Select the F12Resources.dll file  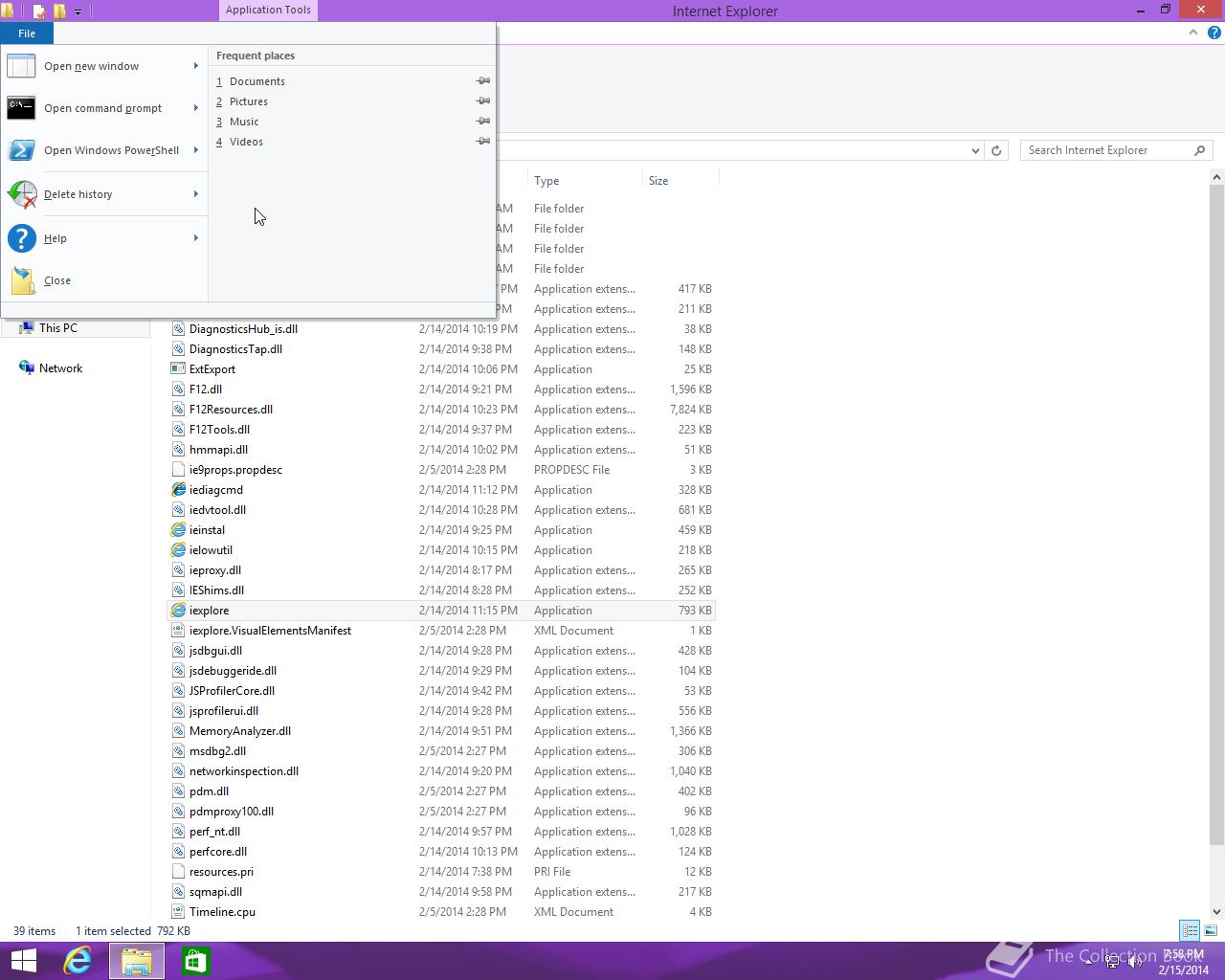pyautogui.click(x=231, y=410)
